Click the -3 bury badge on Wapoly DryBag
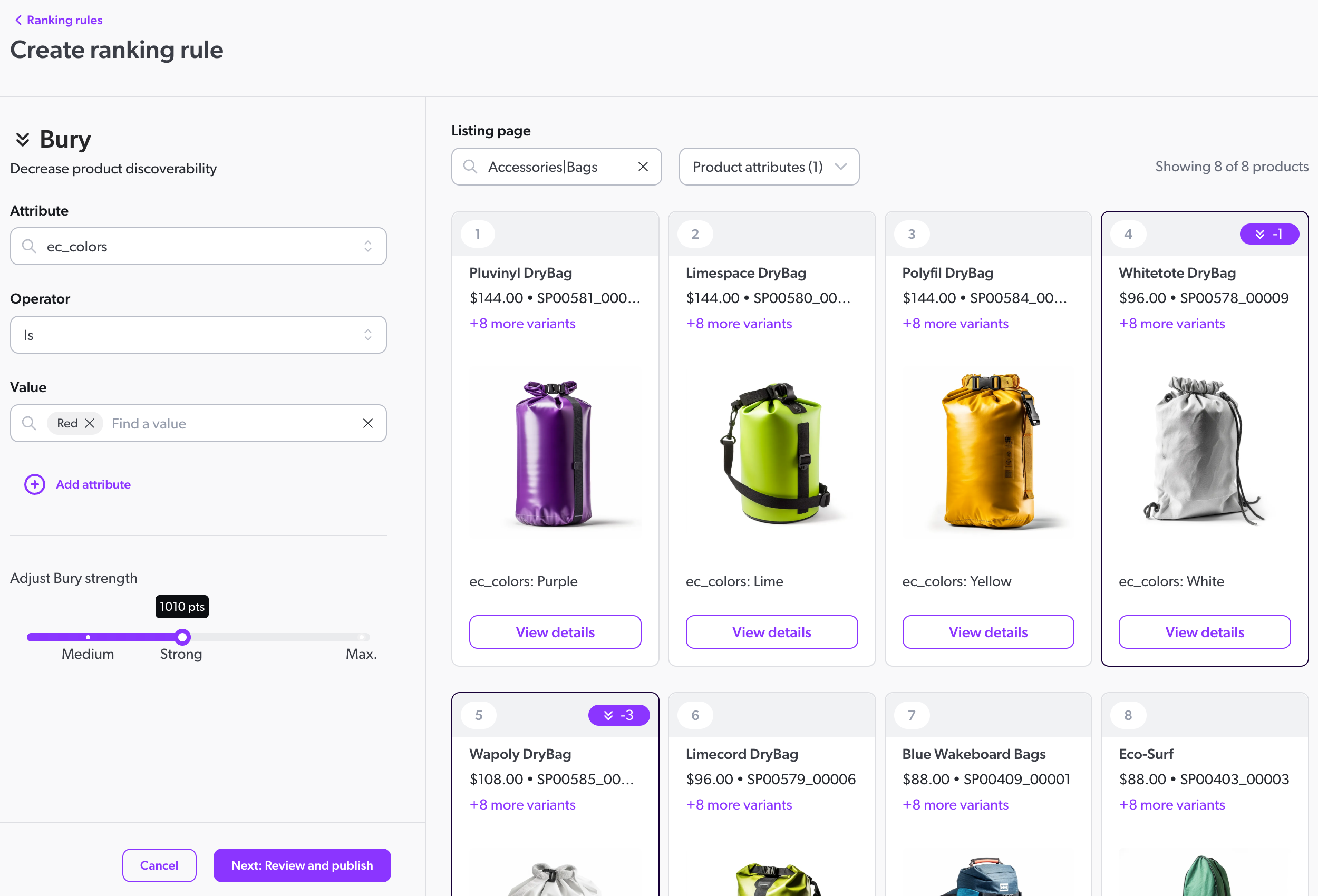This screenshot has width=1318, height=896. [x=619, y=715]
